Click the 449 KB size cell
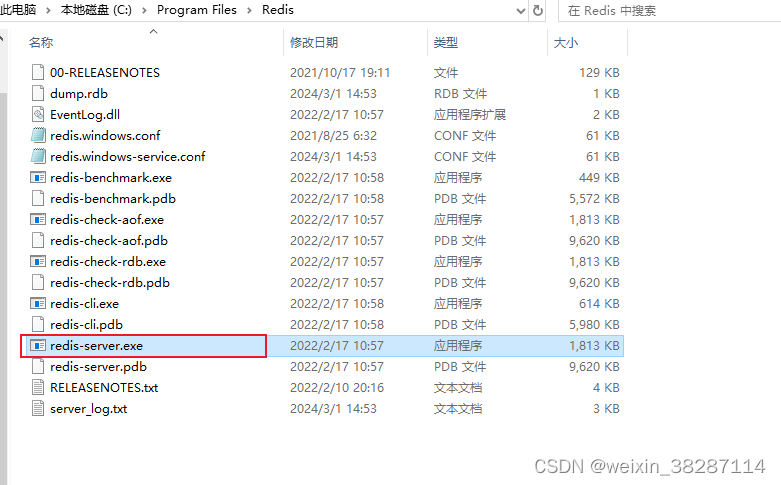The width and height of the screenshot is (781, 485). pyautogui.click(x=599, y=177)
